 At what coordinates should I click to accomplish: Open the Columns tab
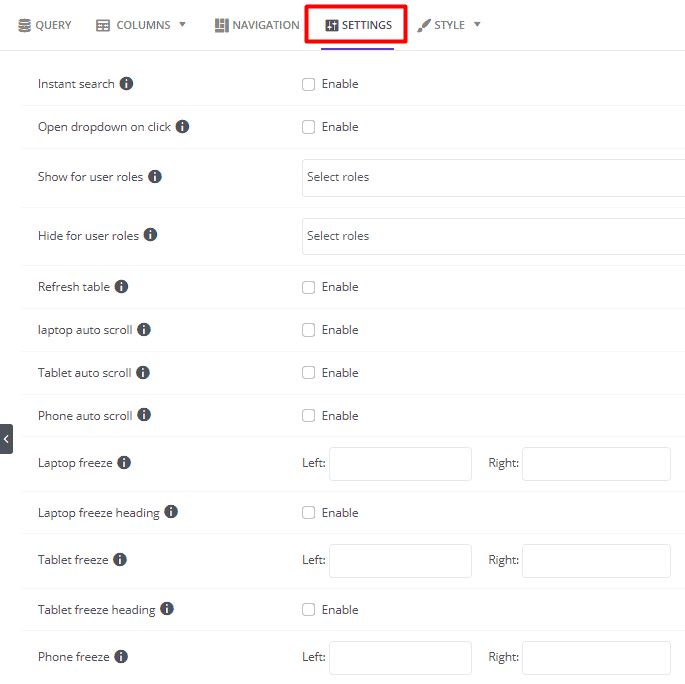(141, 25)
